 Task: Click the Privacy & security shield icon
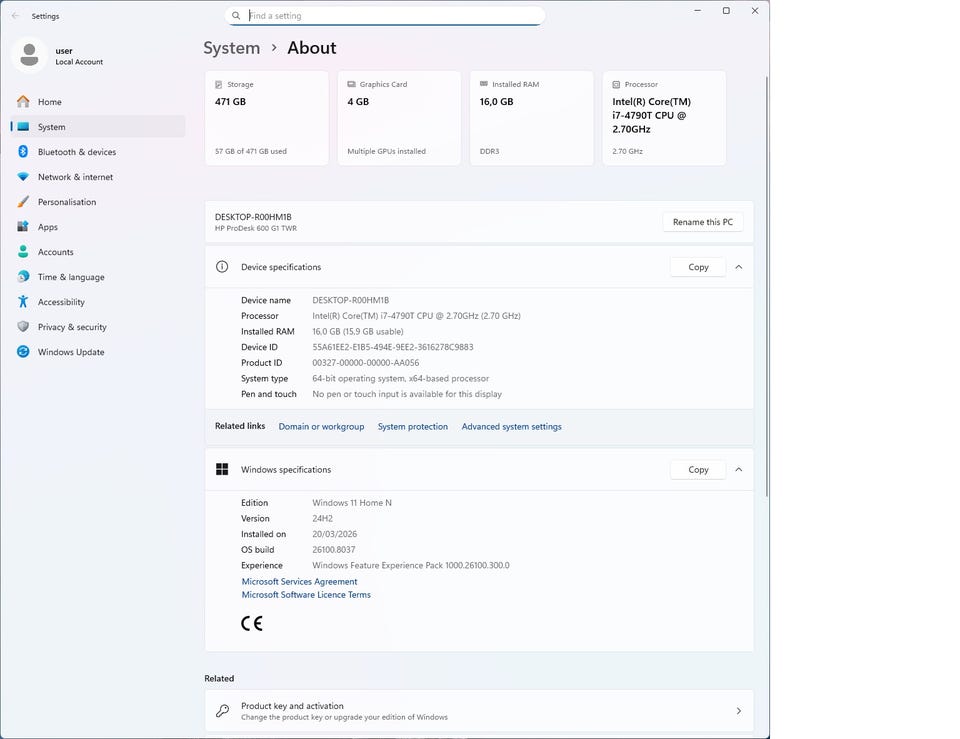pos(23,327)
